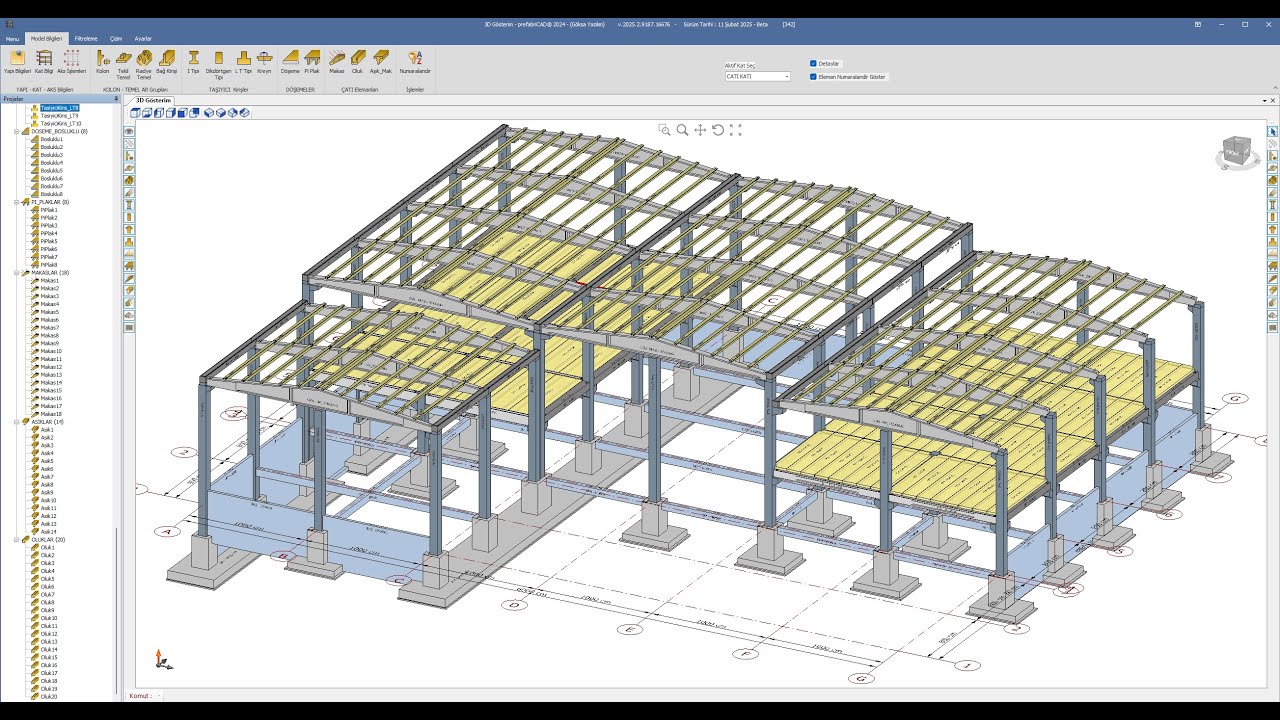Select the Makas roof tool
Screen dimensions: 1280x720
[x=337, y=63]
